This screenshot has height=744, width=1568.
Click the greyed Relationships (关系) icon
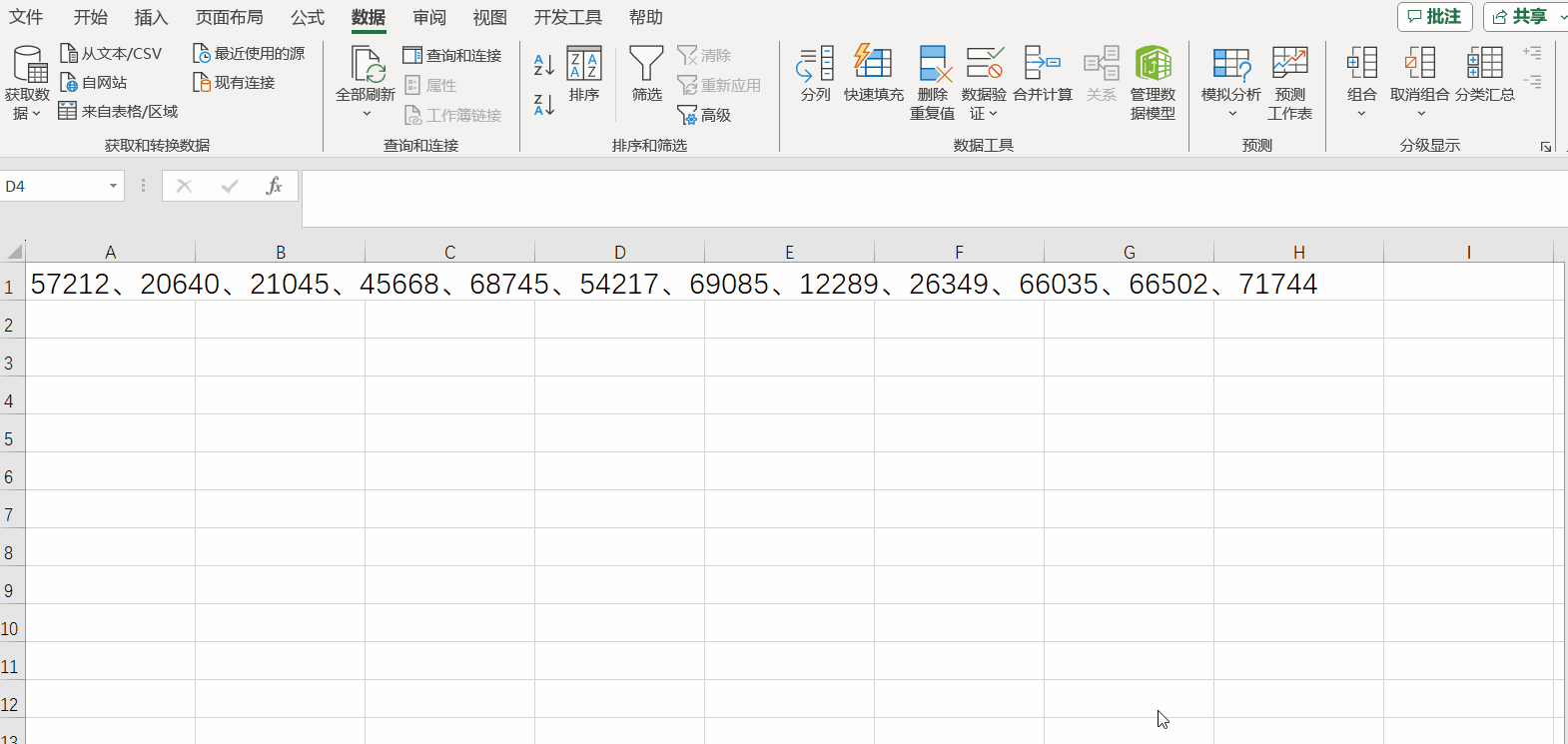tap(1102, 75)
